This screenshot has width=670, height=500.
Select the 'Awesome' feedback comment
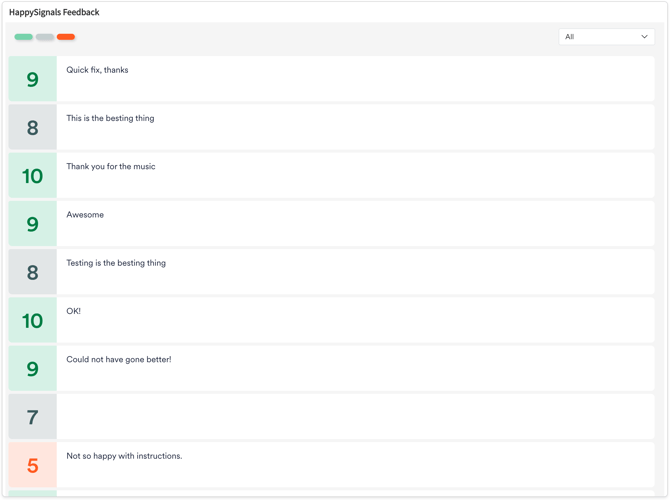click(85, 215)
